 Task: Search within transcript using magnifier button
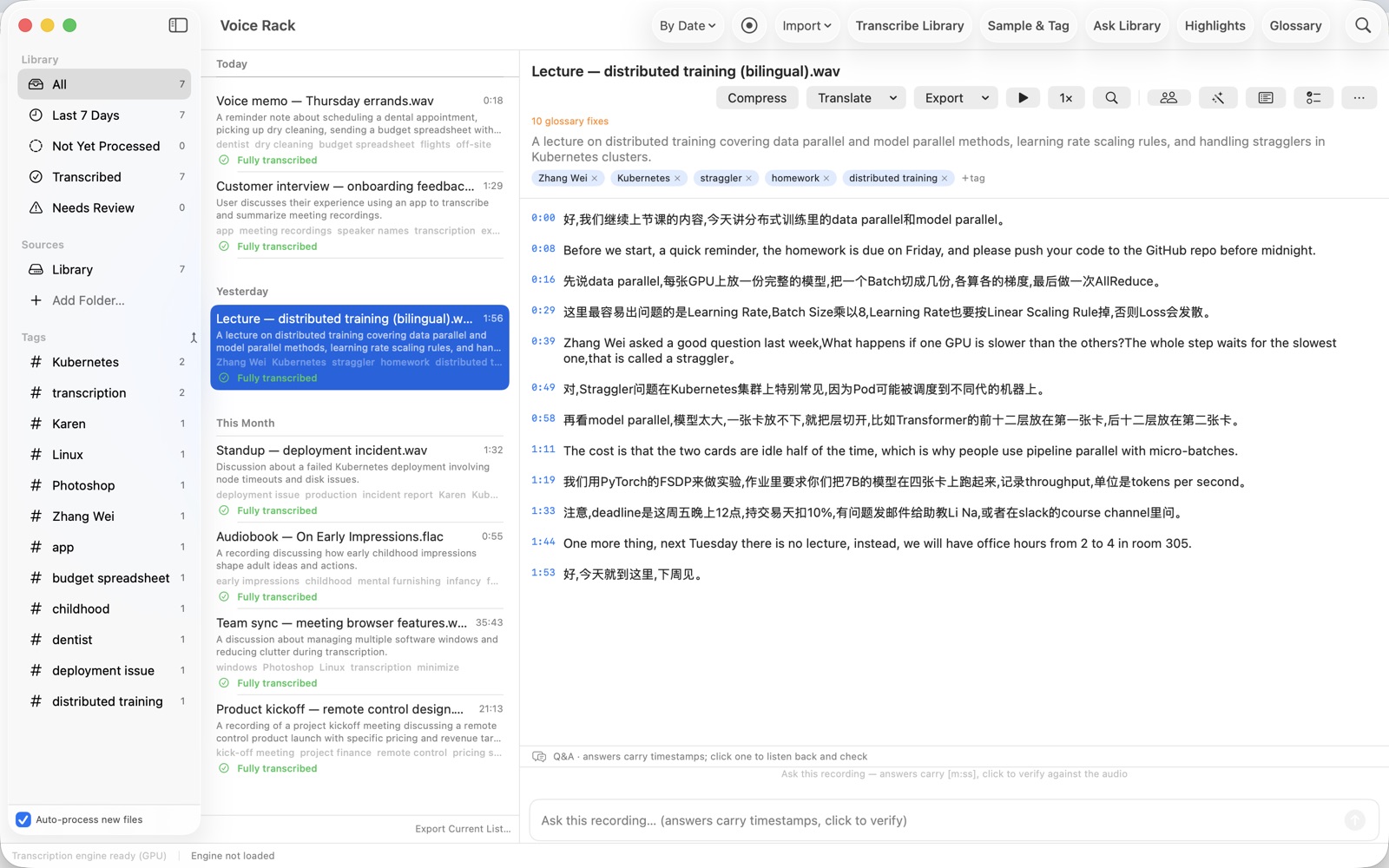coord(1111,98)
